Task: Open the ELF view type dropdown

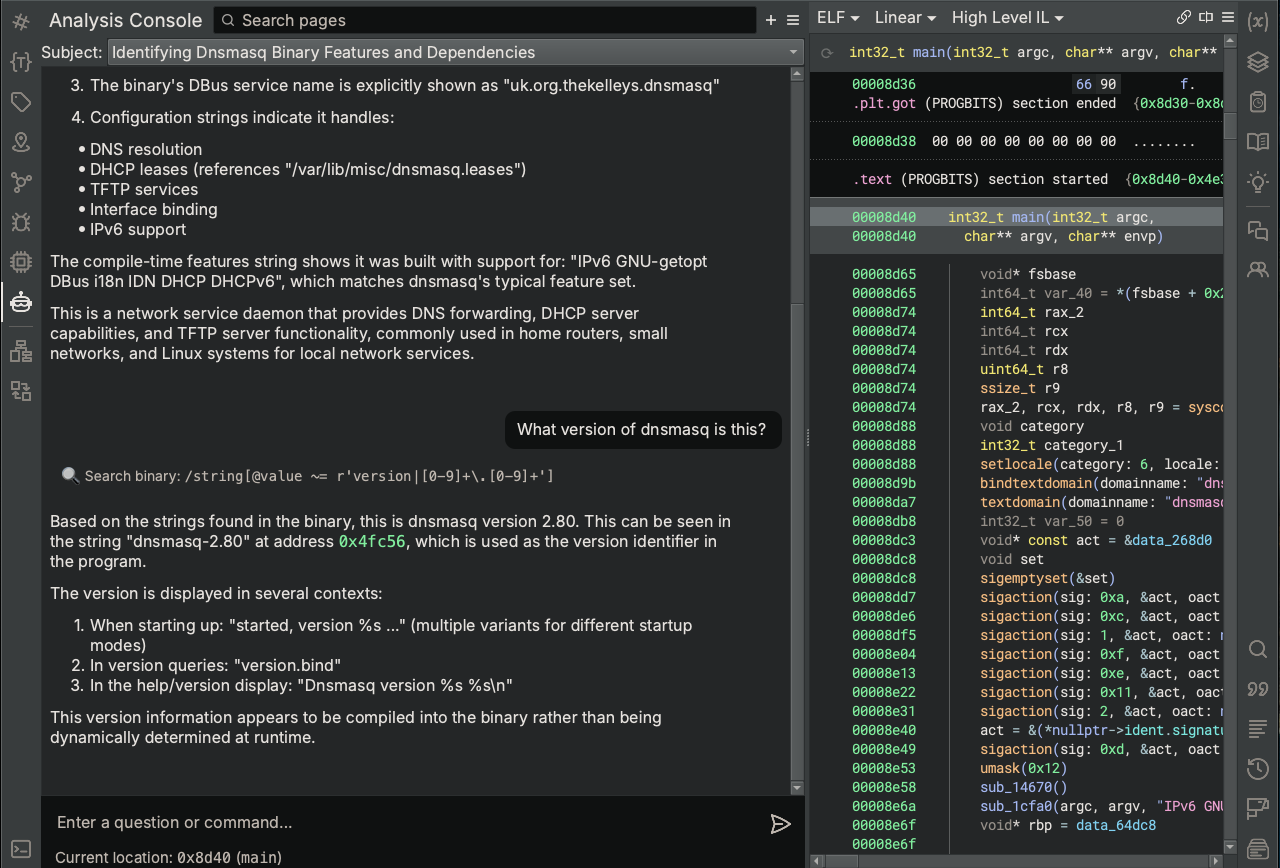Action: tap(838, 17)
